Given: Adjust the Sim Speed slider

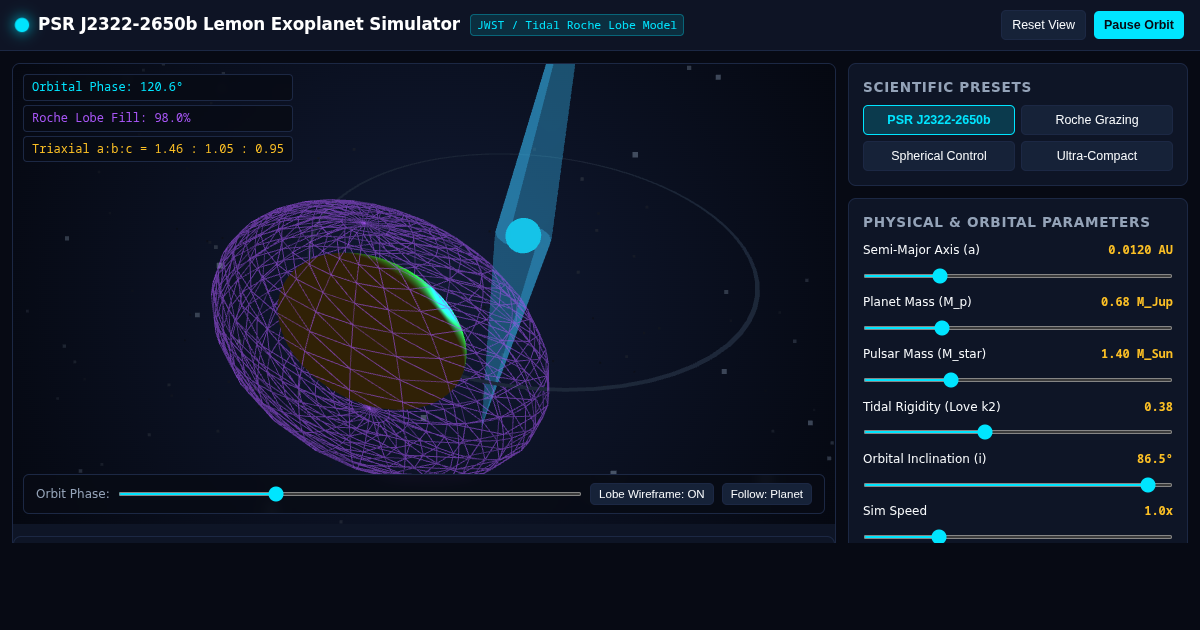Looking at the screenshot, I should tap(1018, 537).
